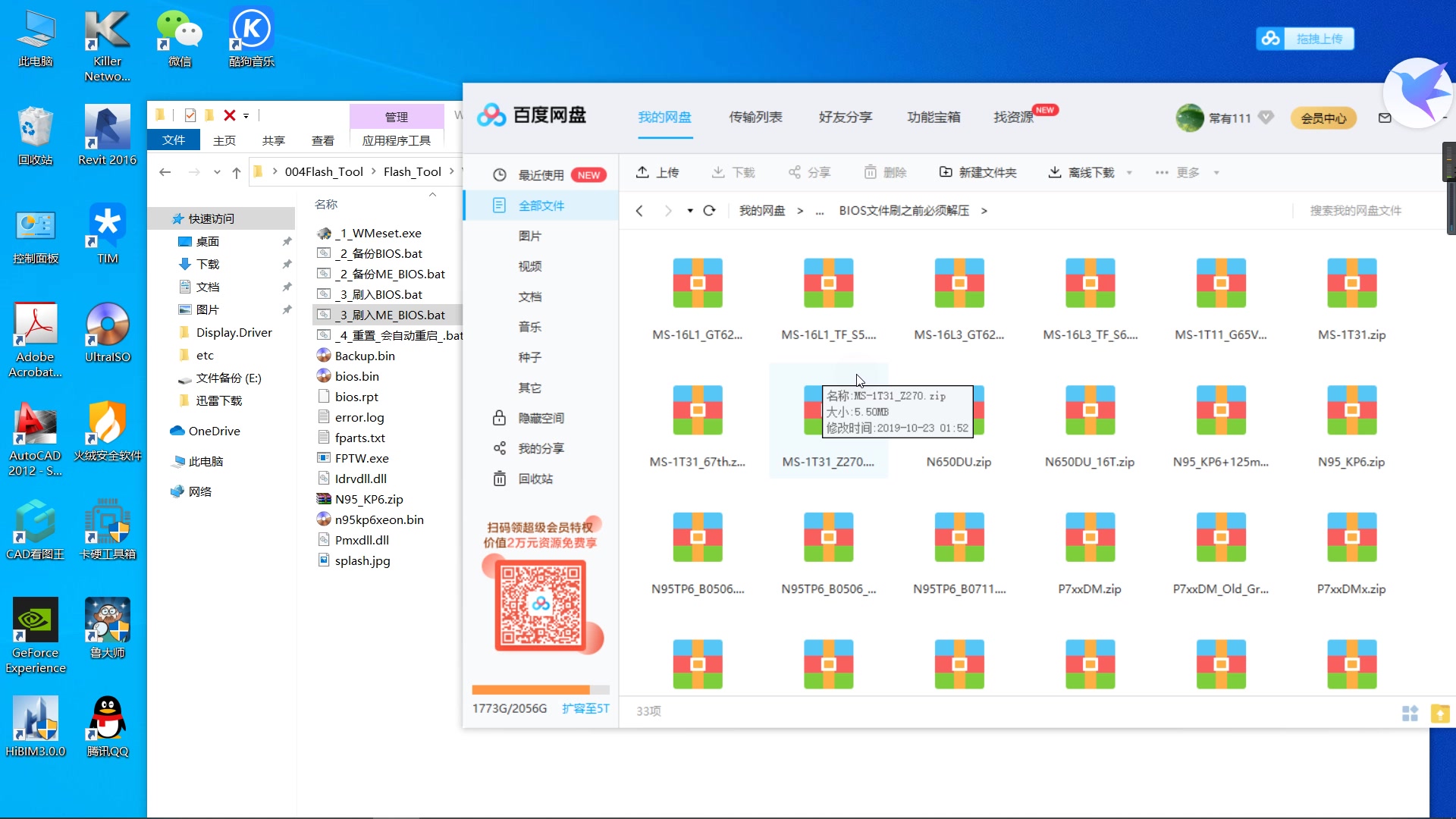Expand 其它 category in sidebar

coord(530,387)
